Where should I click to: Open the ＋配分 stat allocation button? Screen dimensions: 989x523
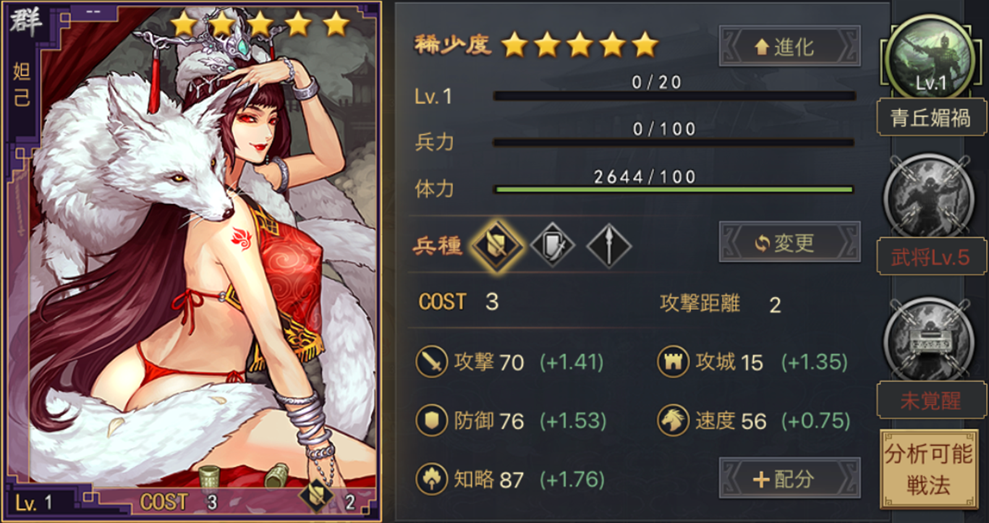click(790, 478)
